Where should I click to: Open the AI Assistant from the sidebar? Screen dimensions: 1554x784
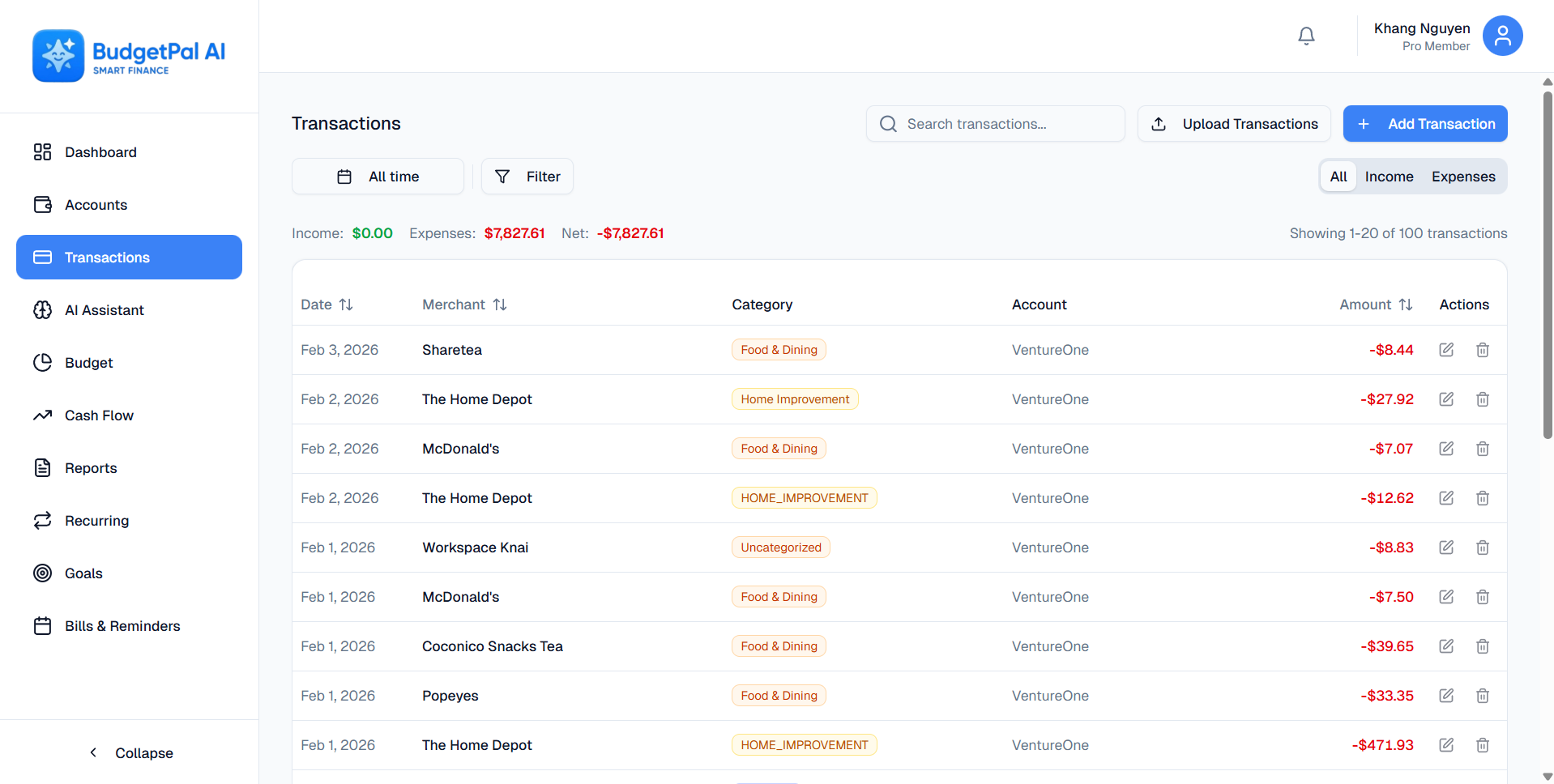coord(104,309)
